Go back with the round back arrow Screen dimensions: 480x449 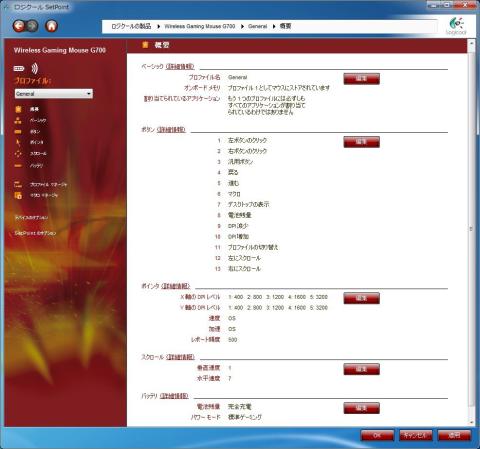(x=19, y=26)
